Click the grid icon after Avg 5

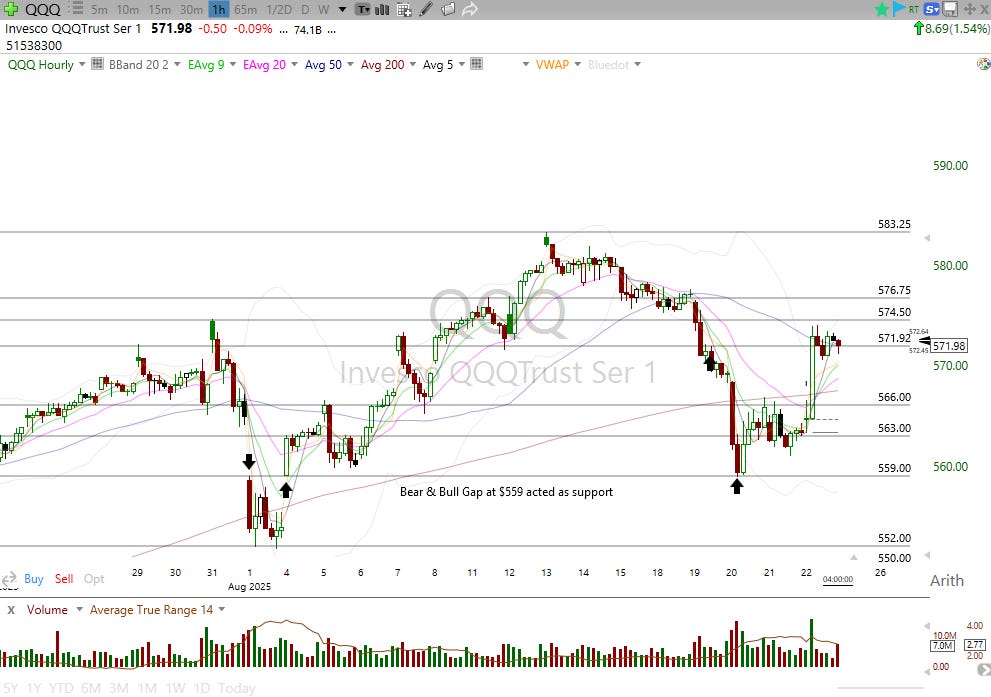click(x=477, y=64)
